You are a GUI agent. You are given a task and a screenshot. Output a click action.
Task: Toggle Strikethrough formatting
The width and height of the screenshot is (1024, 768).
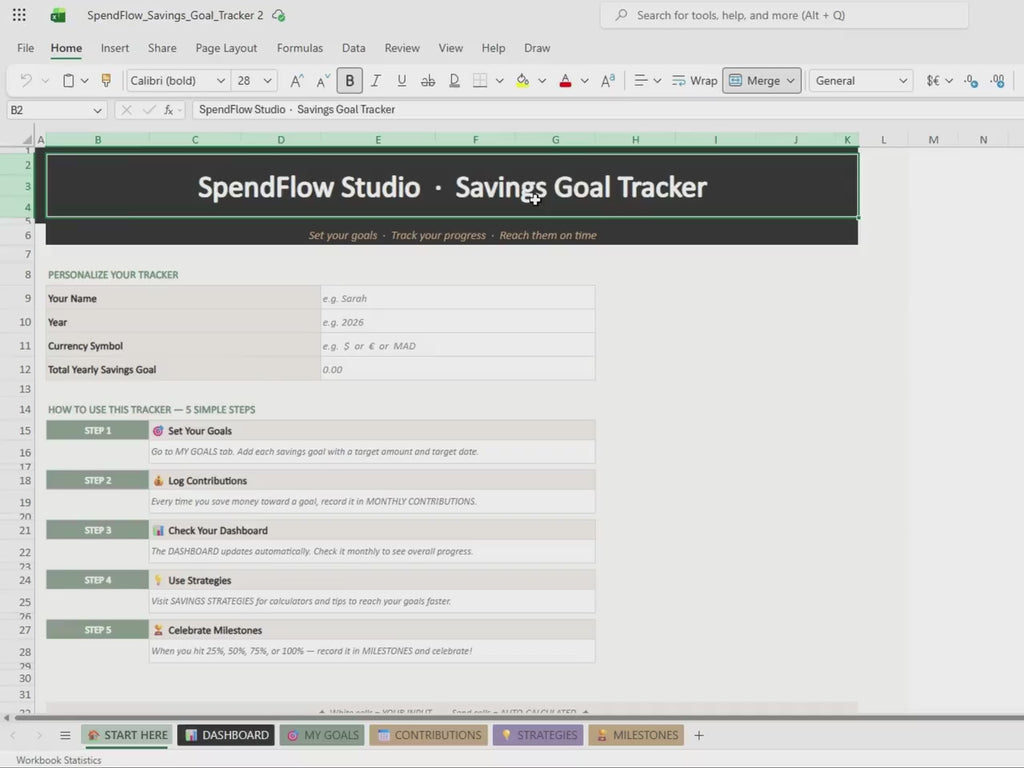pyautogui.click(x=428, y=80)
